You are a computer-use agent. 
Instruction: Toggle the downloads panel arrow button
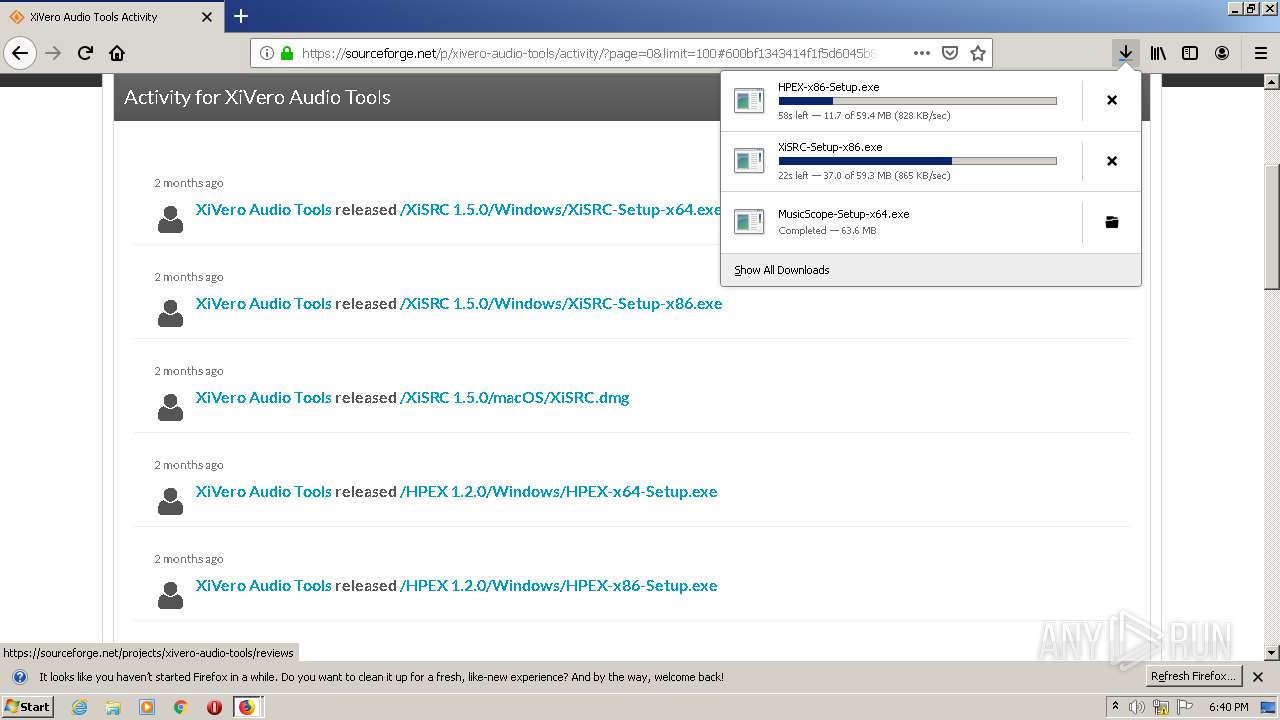[x=1126, y=53]
